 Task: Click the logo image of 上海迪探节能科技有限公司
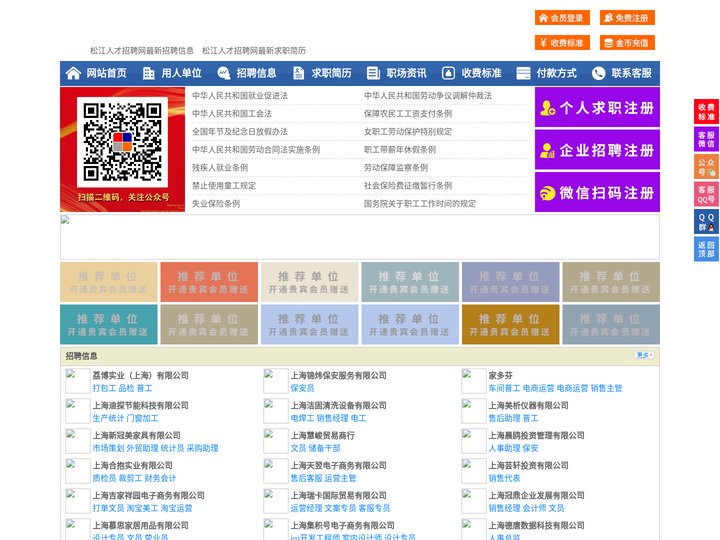click(78, 411)
